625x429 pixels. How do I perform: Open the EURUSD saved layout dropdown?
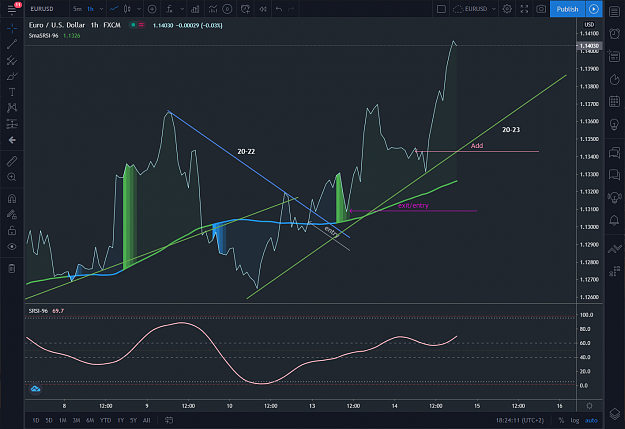pyautogui.click(x=475, y=9)
